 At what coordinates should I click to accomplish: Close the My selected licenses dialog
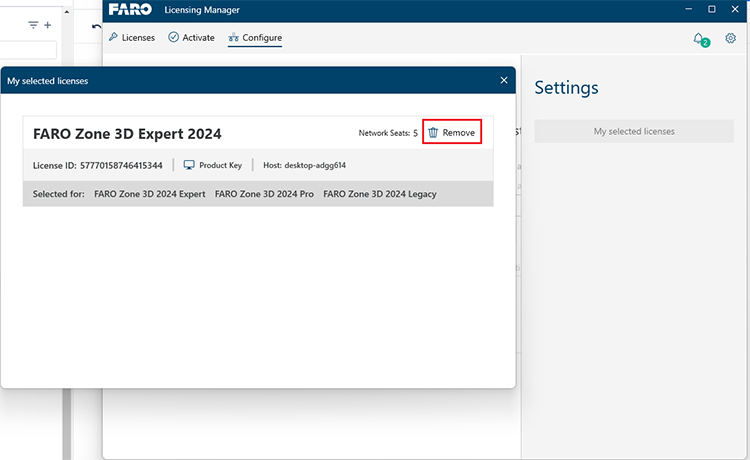tap(503, 80)
